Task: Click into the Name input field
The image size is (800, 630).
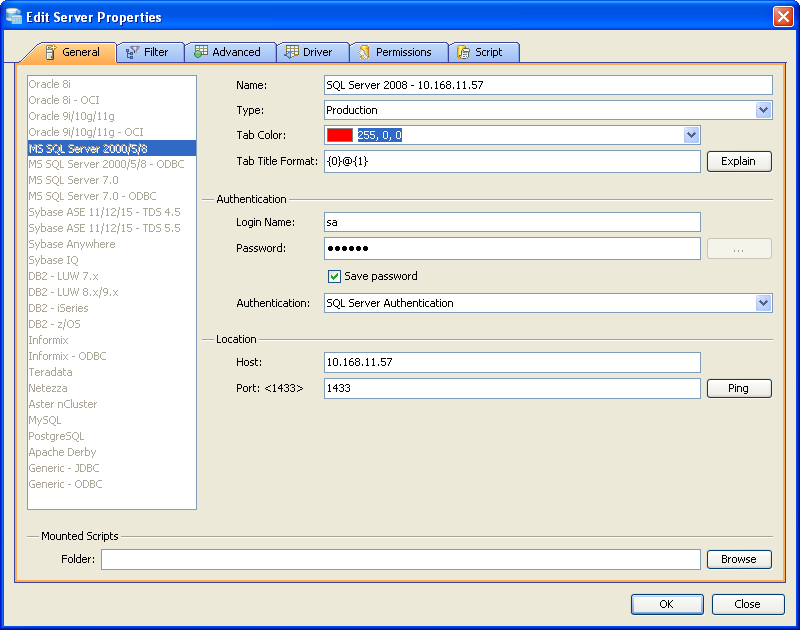Action: point(548,85)
